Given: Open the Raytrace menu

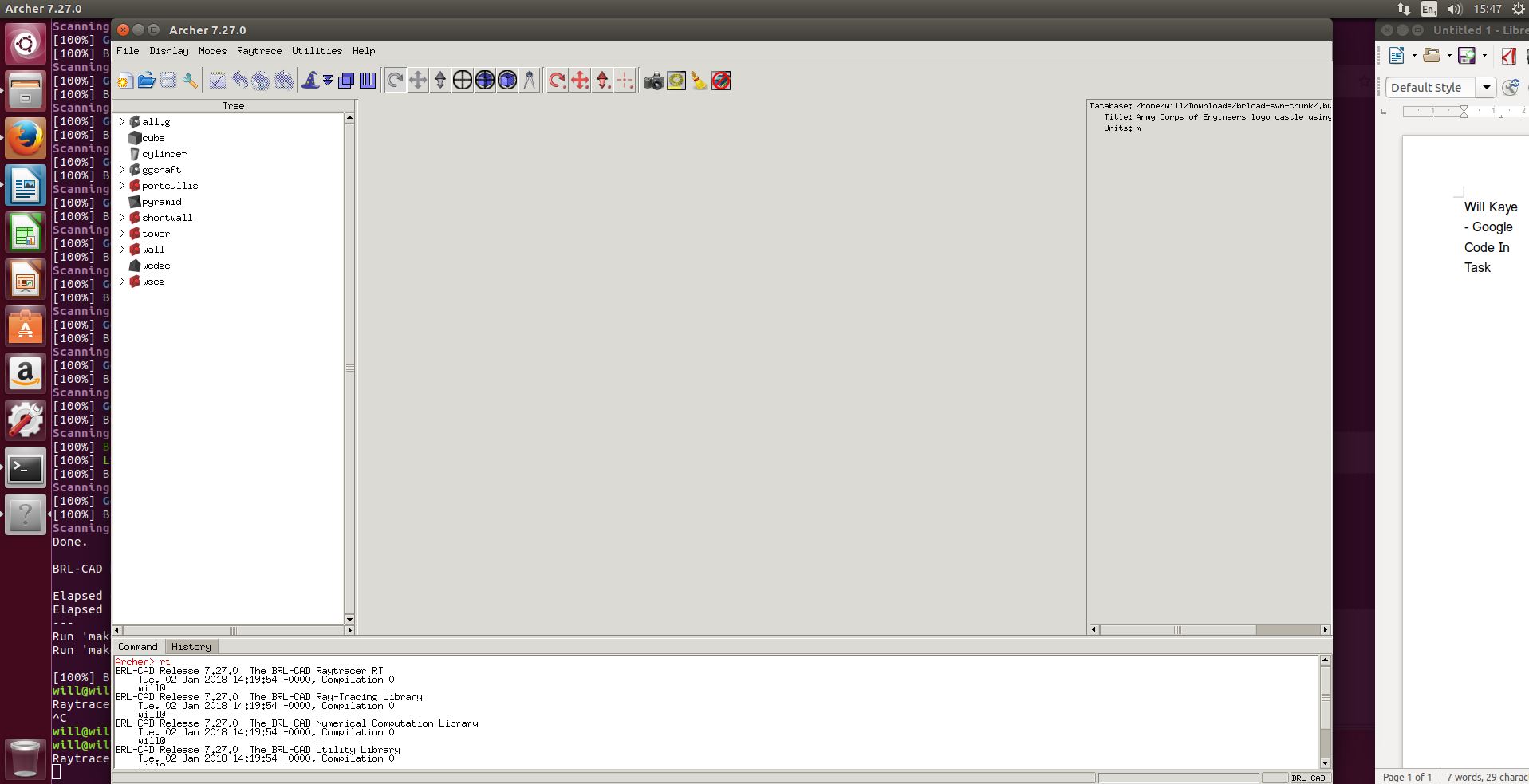Looking at the screenshot, I should (259, 51).
